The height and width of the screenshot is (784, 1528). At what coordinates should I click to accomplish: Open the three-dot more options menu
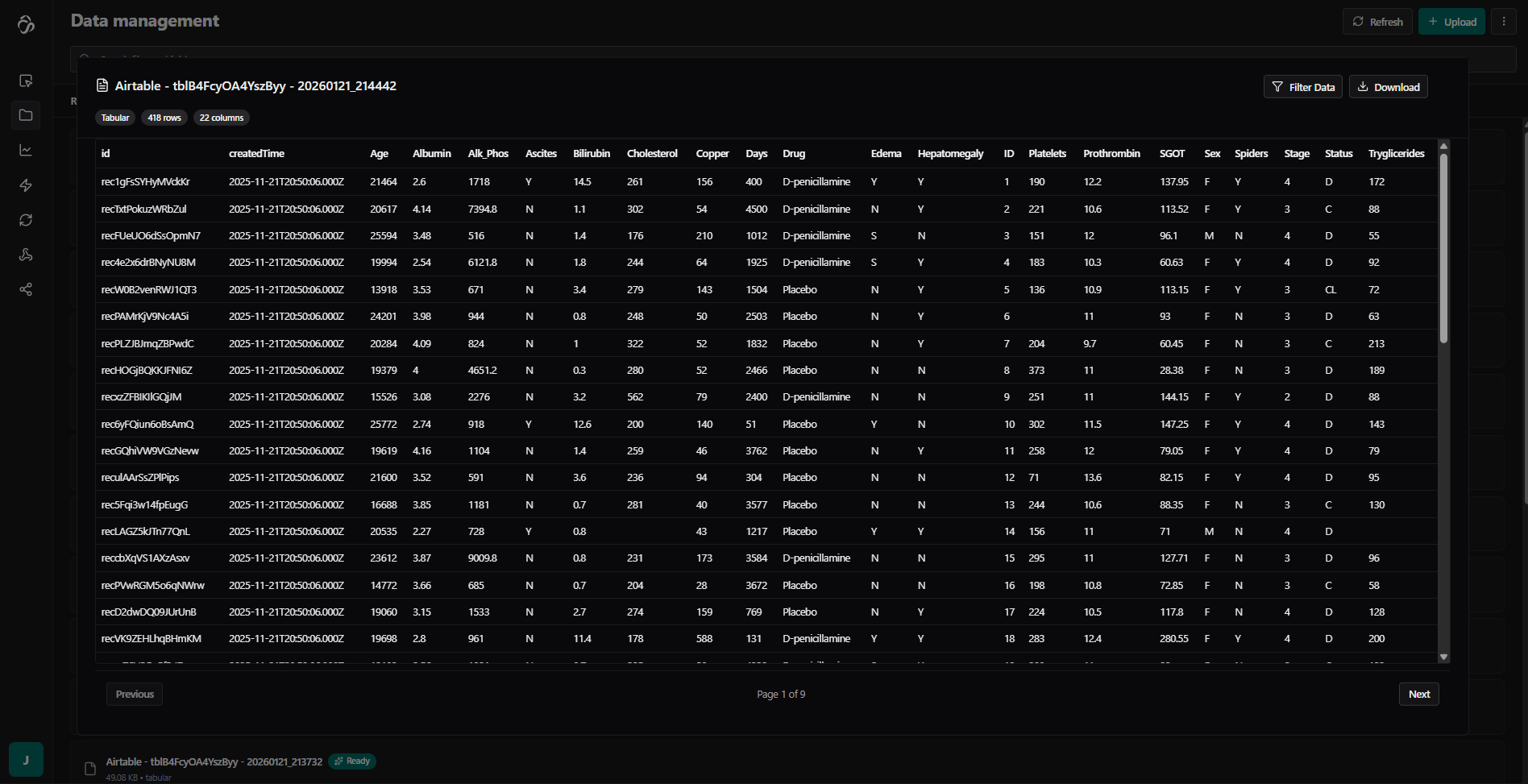pyautogui.click(x=1503, y=22)
